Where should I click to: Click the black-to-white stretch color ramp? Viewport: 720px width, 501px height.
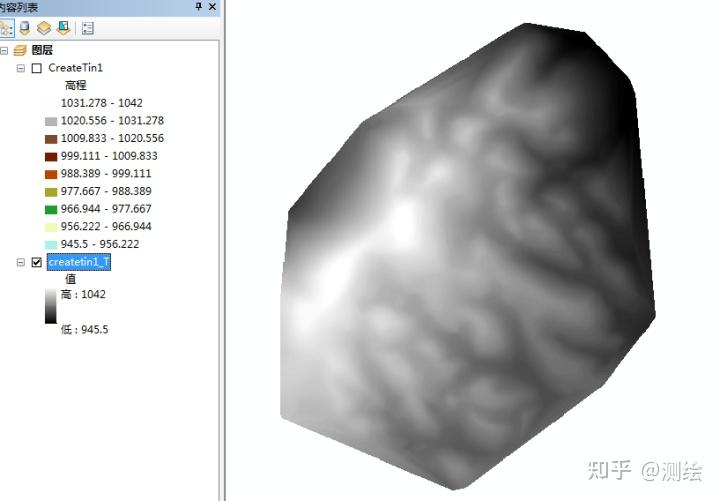51,306
